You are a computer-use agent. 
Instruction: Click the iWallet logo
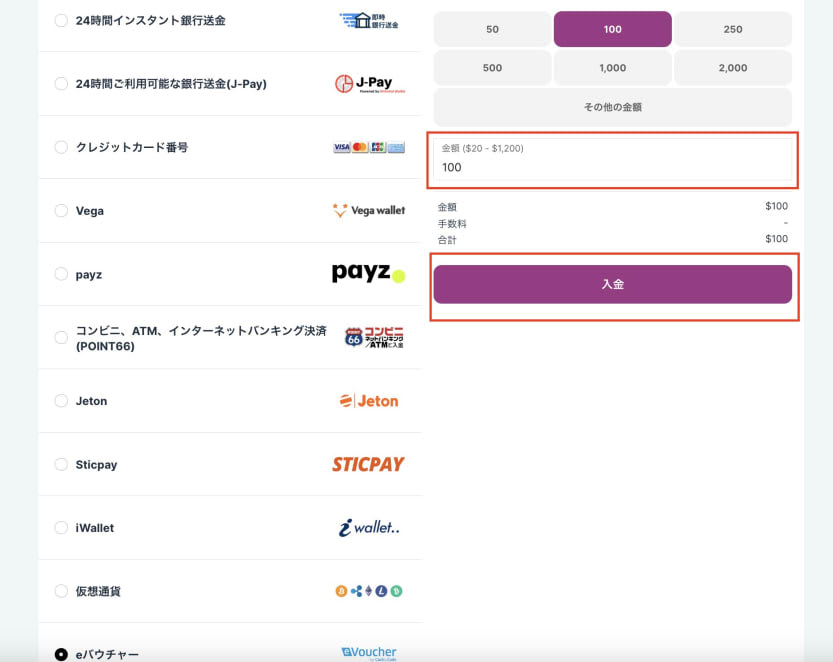(369, 528)
